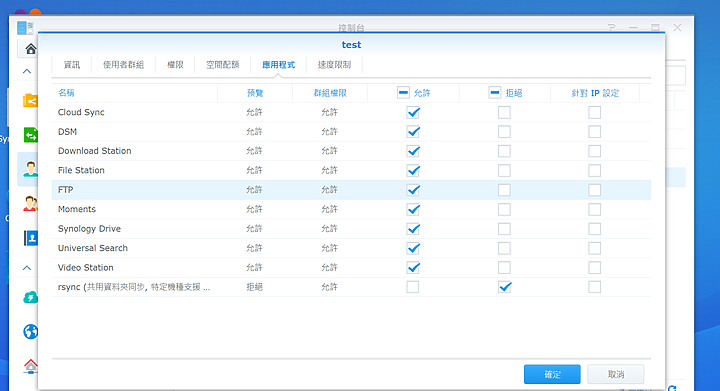Viewport: 720px width, 391px height.
Task: Open File Services green arrows icon
Action: pos(30,135)
